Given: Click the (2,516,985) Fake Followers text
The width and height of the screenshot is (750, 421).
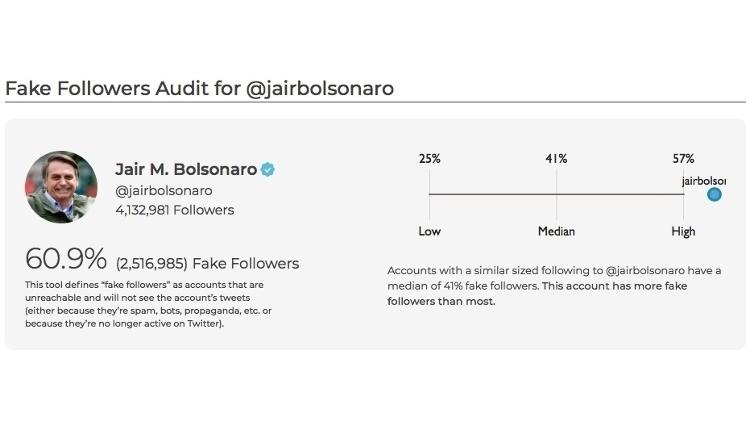Looking at the screenshot, I should [208, 264].
